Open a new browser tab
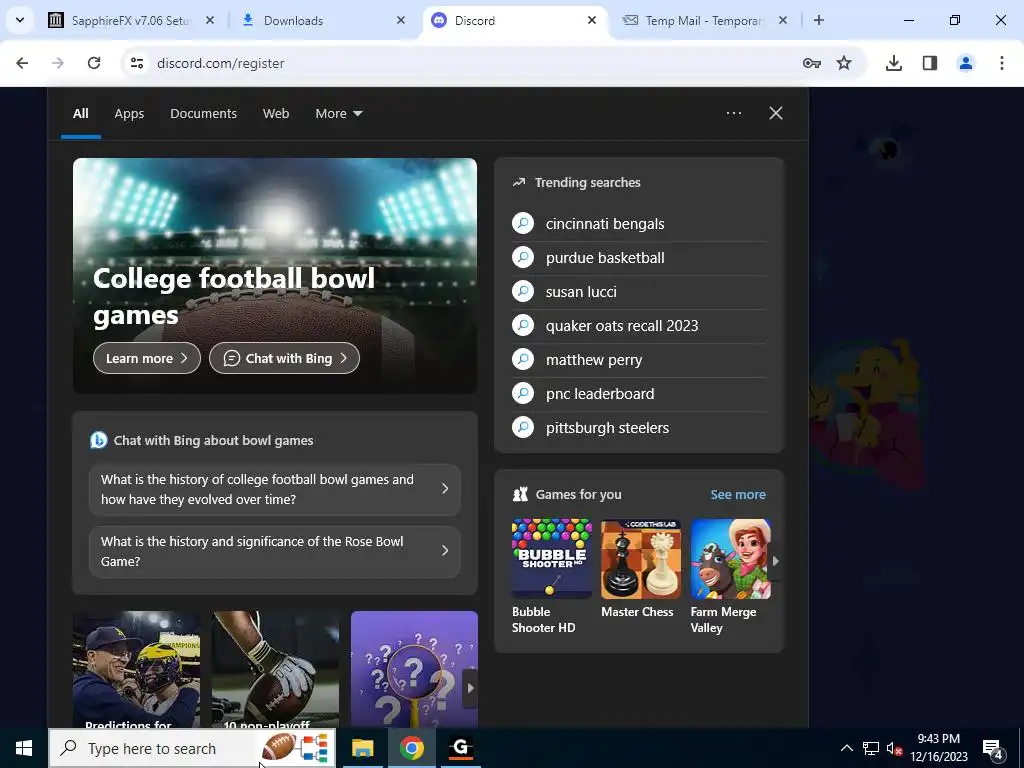 (819, 20)
